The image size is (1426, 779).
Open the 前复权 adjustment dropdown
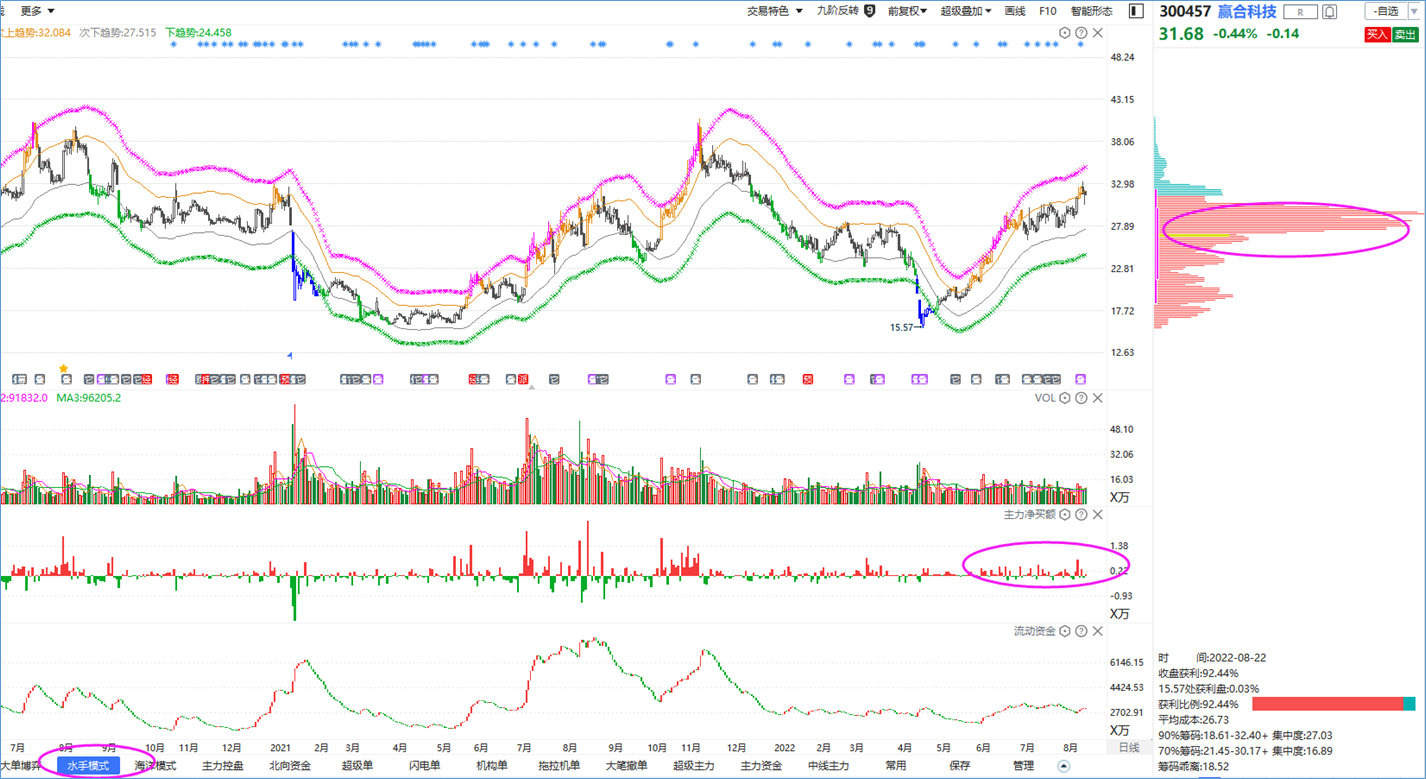click(x=907, y=11)
